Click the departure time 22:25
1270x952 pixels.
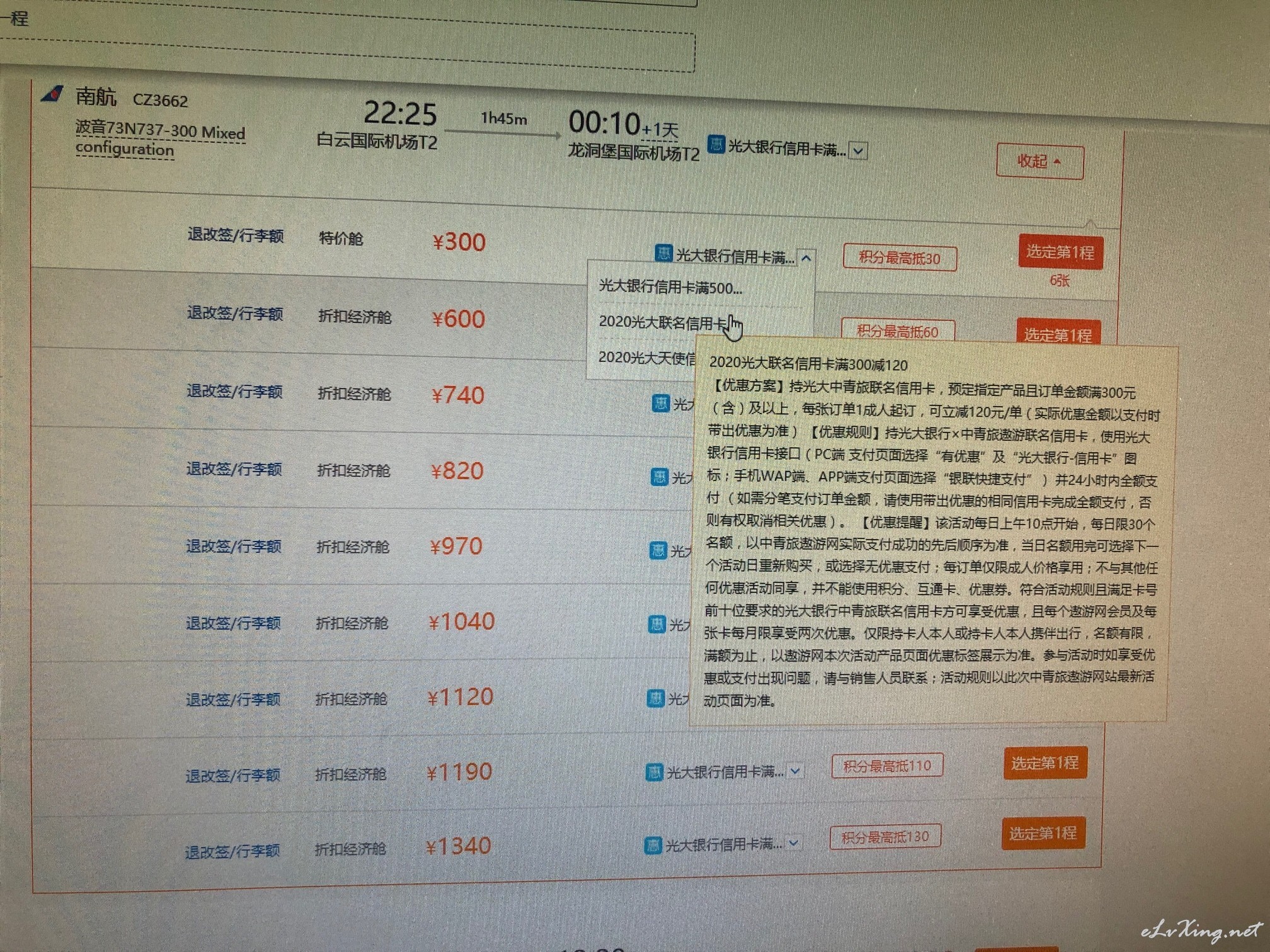click(x=401, y=114)
